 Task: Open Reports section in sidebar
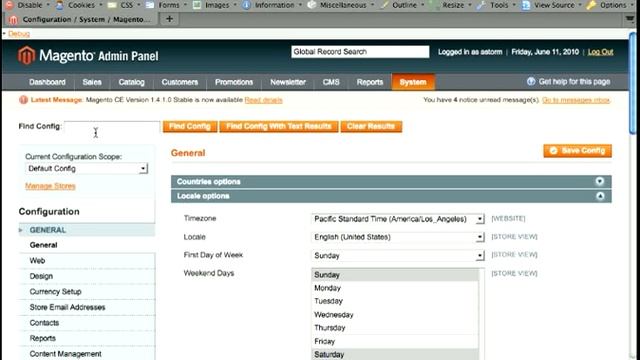87,338
